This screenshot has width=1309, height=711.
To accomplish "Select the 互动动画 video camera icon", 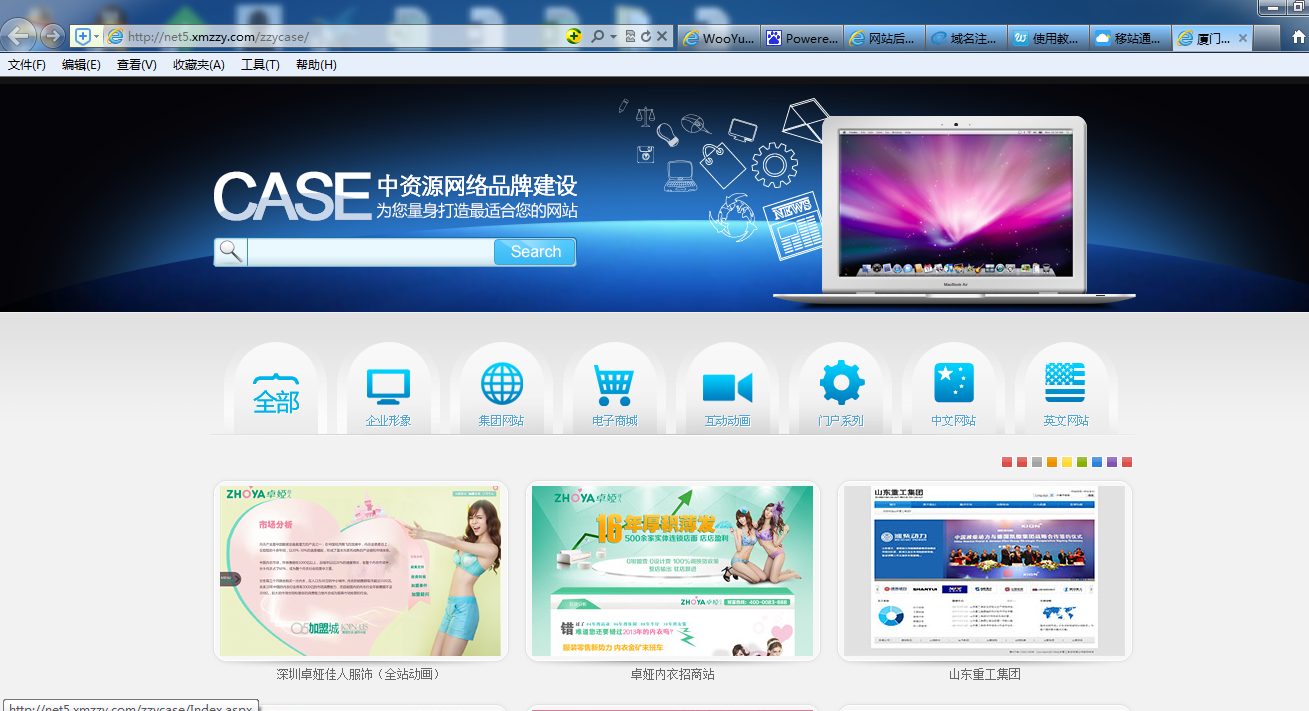I will click(x=727, y=387).
